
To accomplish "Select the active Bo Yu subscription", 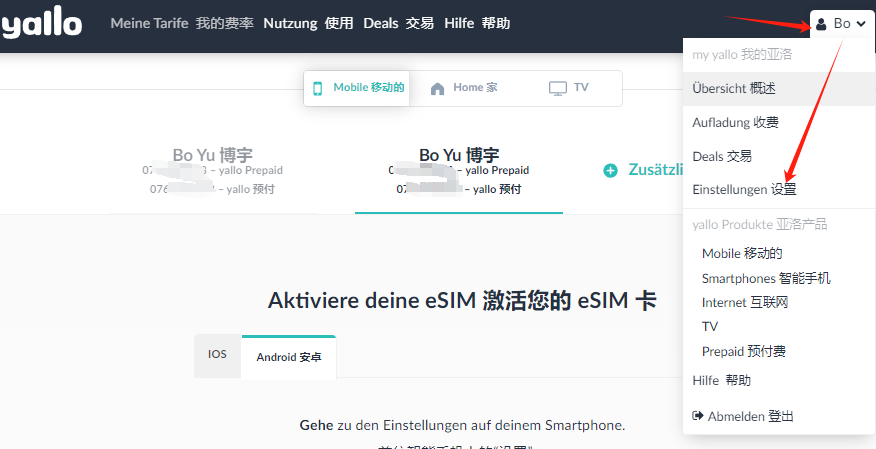I will pyautogui.click(x=459, y=171).
